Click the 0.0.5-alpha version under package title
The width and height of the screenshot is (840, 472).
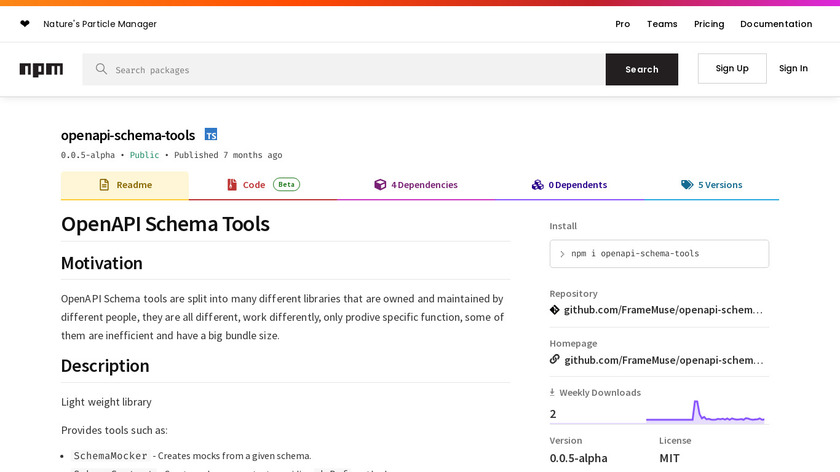88,155
